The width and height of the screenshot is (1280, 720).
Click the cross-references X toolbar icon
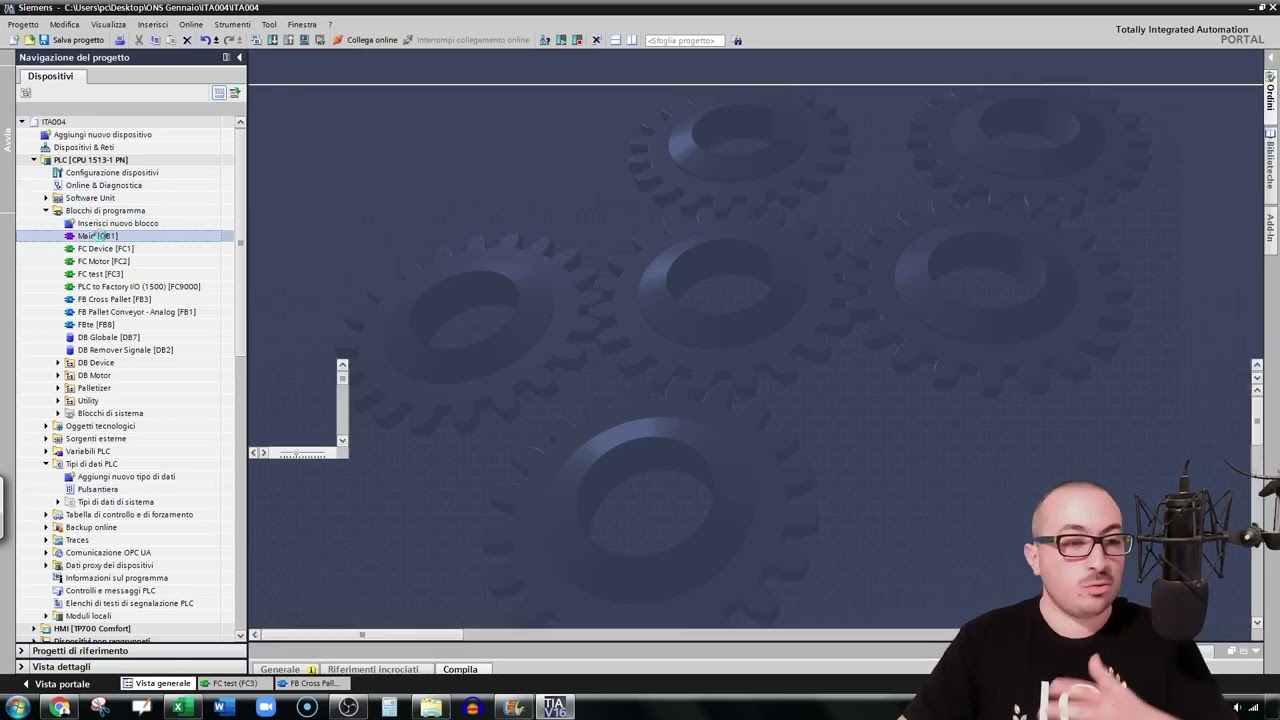pyautogui.click(x=596, y=40)
